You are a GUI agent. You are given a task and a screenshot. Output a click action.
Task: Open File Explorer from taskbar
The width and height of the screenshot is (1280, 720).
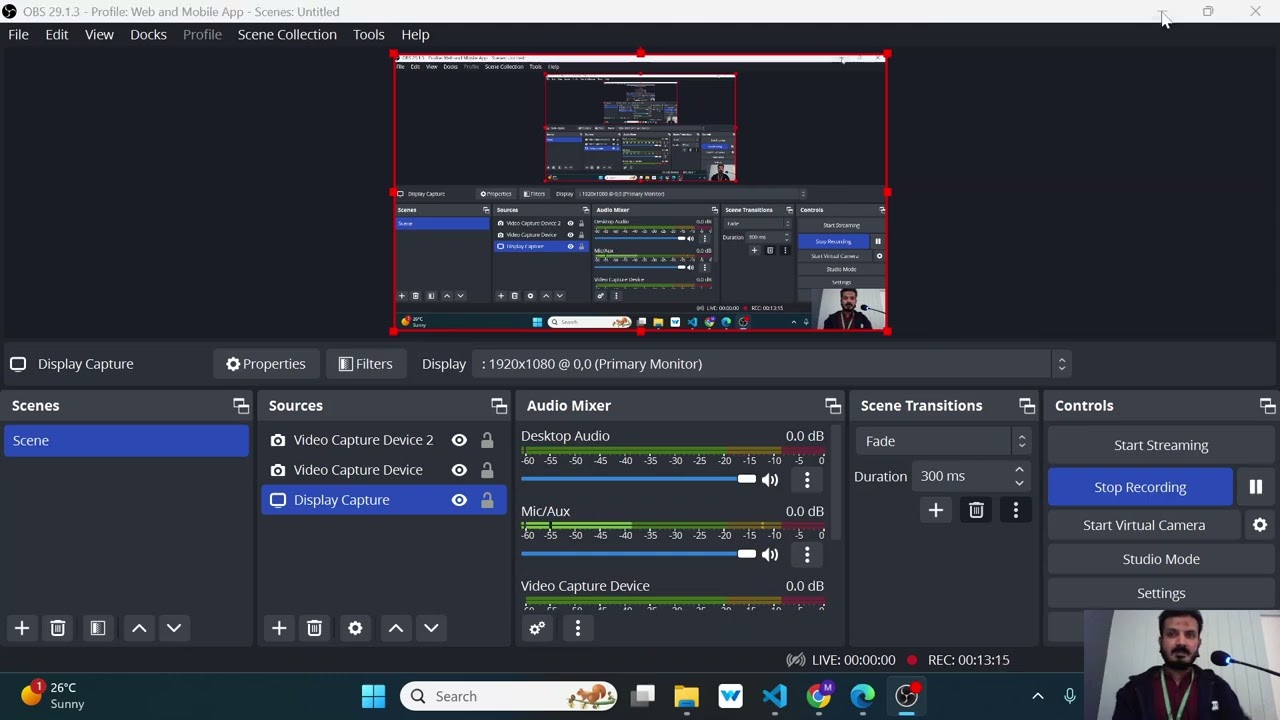point(686,696)
